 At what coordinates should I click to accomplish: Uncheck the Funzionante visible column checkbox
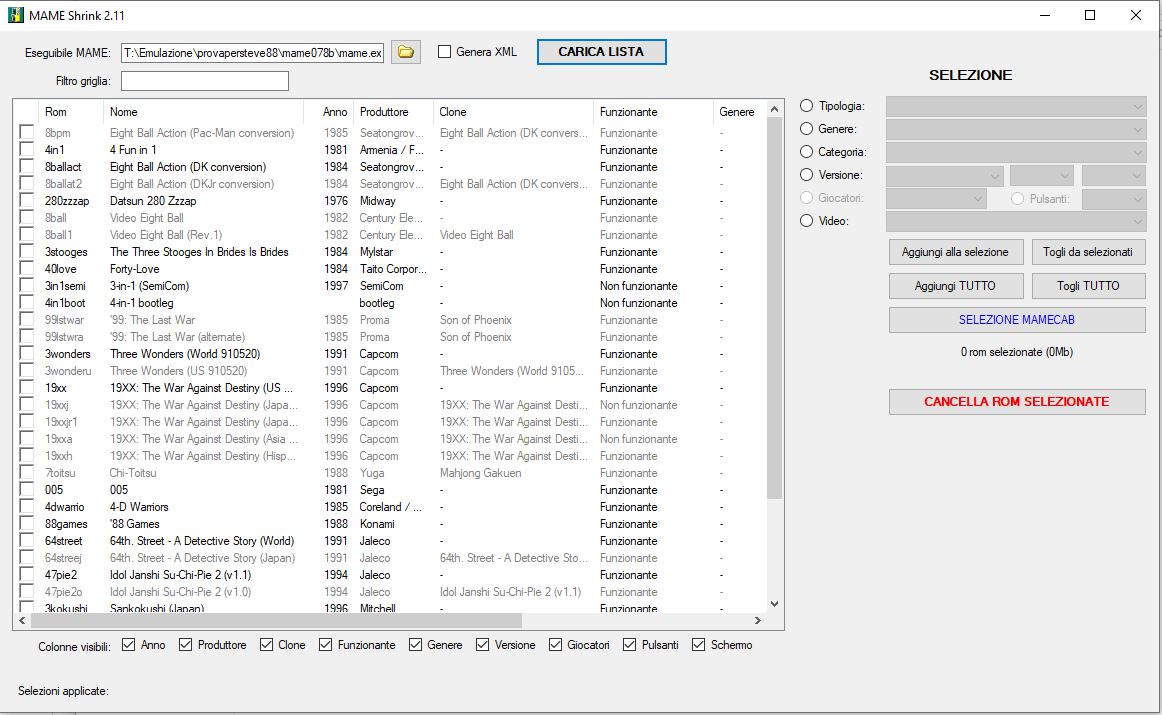(325, 645)
